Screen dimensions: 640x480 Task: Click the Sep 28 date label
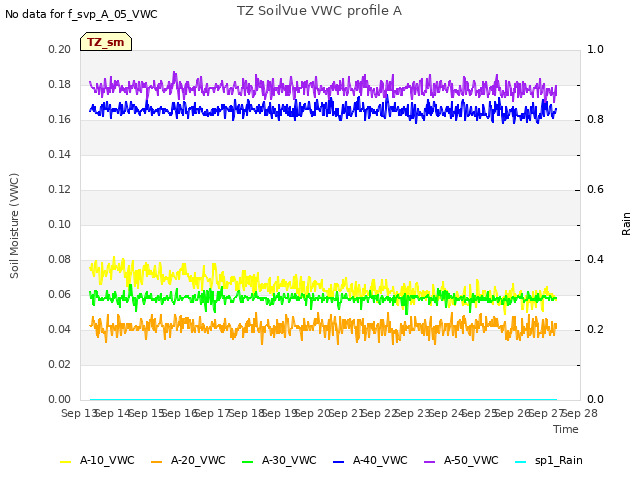point(580,413)
